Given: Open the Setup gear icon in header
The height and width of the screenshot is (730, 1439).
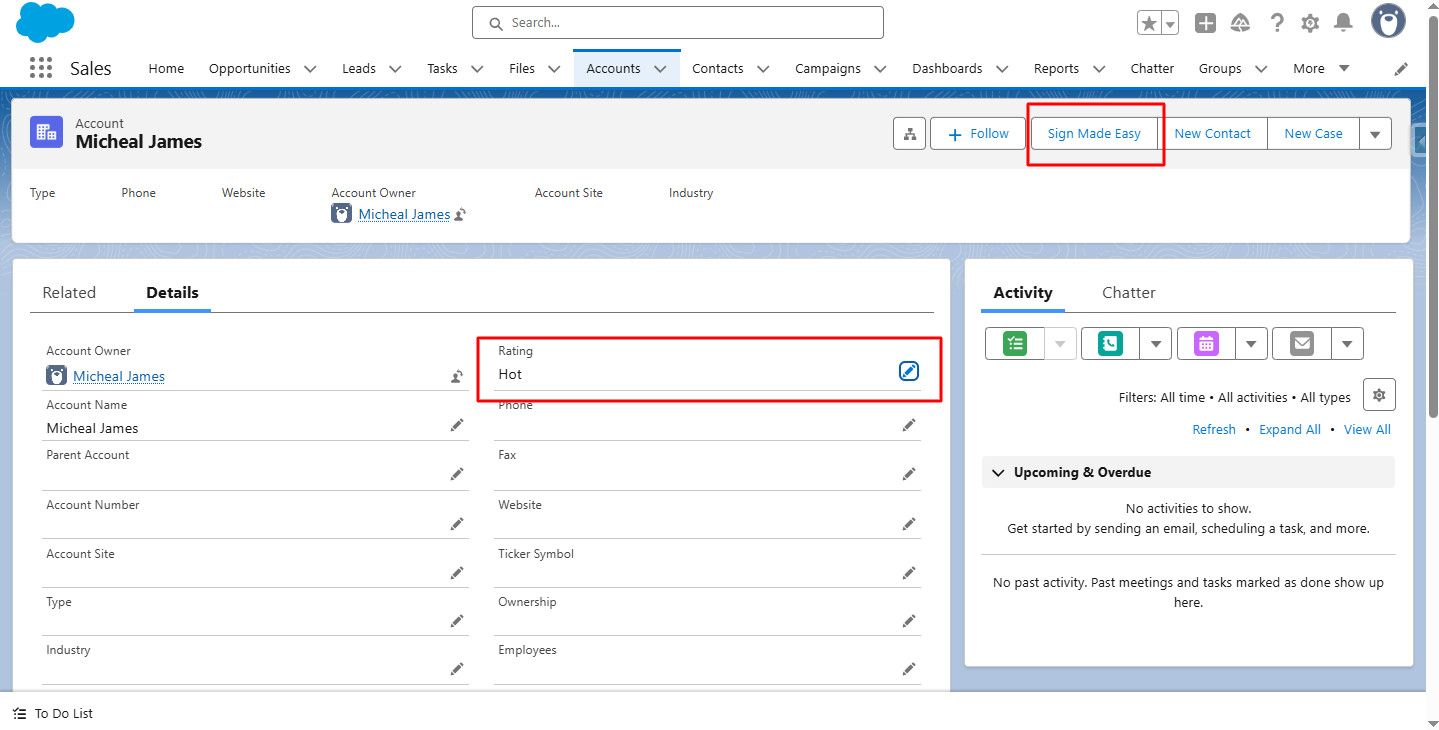Looking at the screenshot, I should coord(1310,23).
